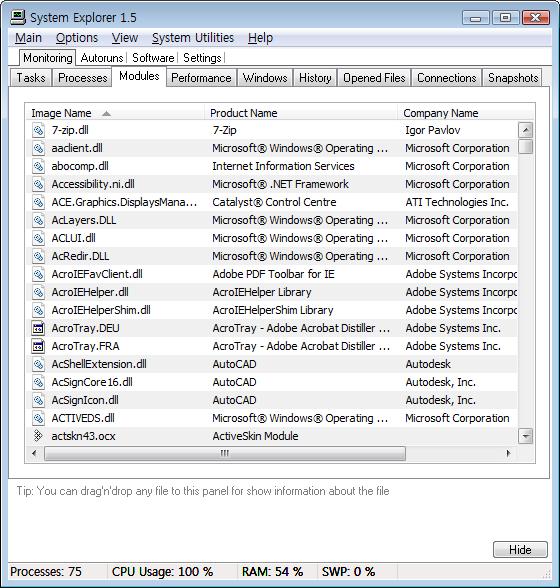Open the Tasks tab
The width and height of the screenshot is (560, 588).
click(30, 78)
